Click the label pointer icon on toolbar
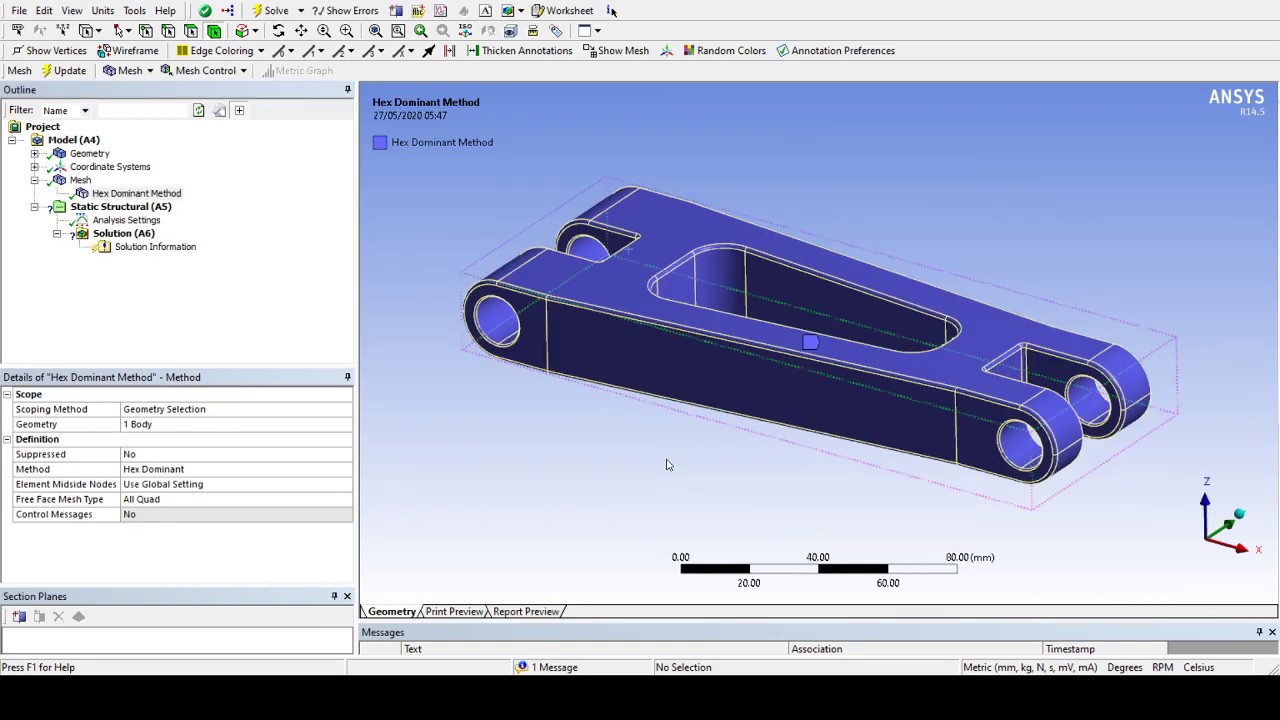The image size is (1280, 720). click(18, 31)
